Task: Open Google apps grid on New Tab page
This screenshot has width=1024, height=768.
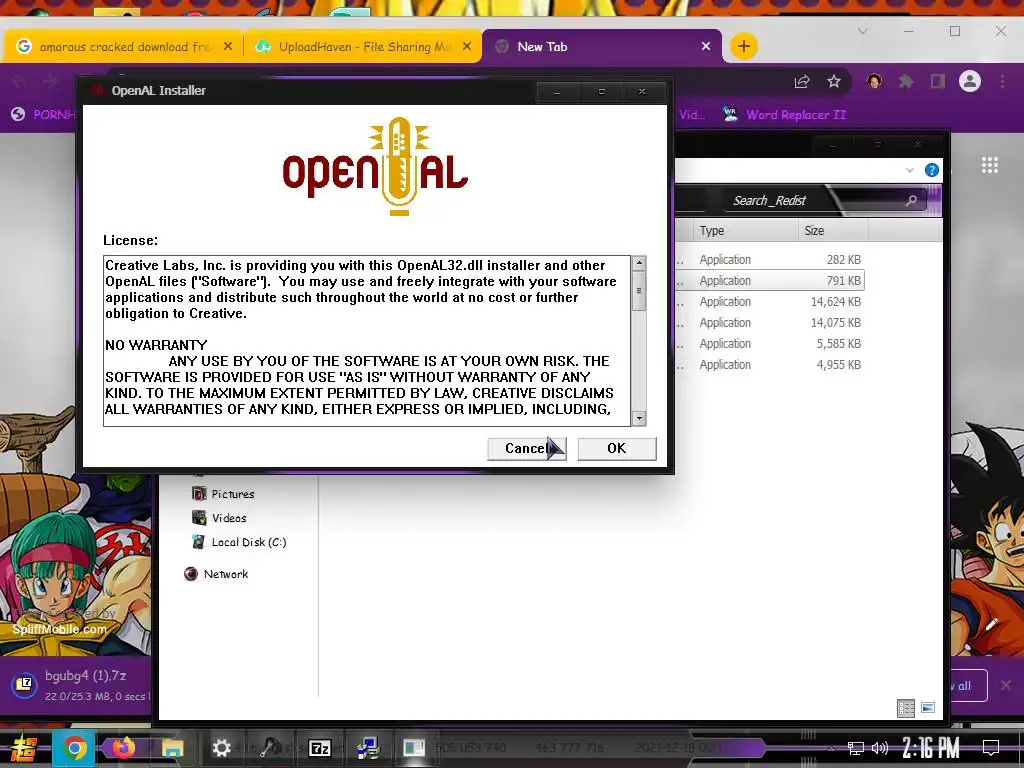Action: click(989, 165)
